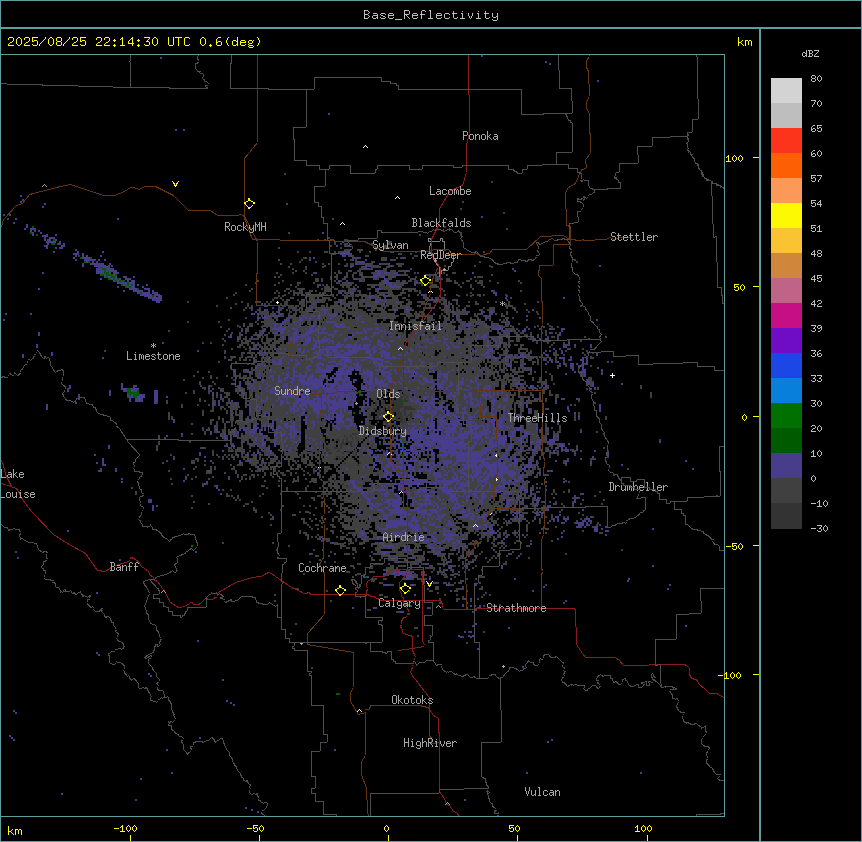Click the Lacombe city label
The image size is (862, 842).
click(450, 191)
